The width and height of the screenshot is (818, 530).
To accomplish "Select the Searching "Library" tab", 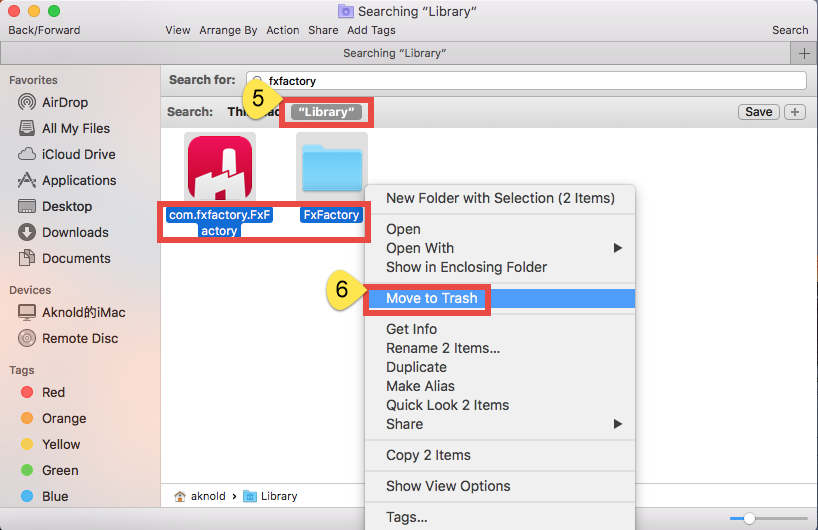I will (x=395, y=53).
